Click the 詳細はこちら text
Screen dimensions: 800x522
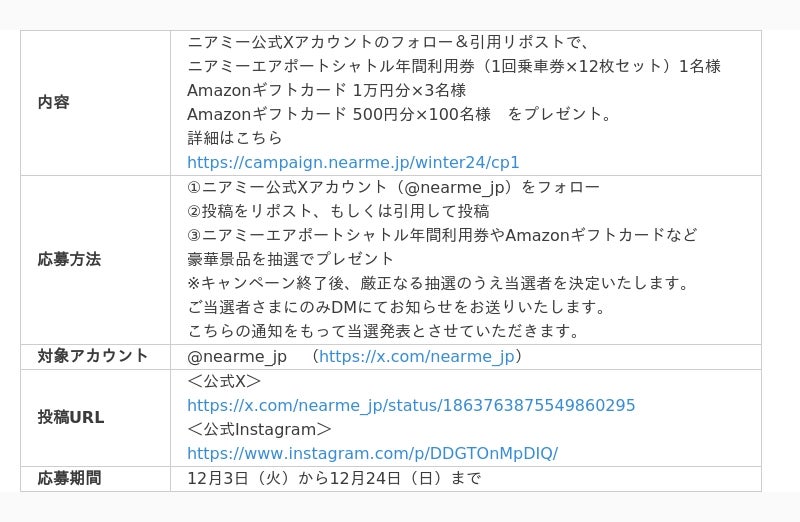click(235, 138)
